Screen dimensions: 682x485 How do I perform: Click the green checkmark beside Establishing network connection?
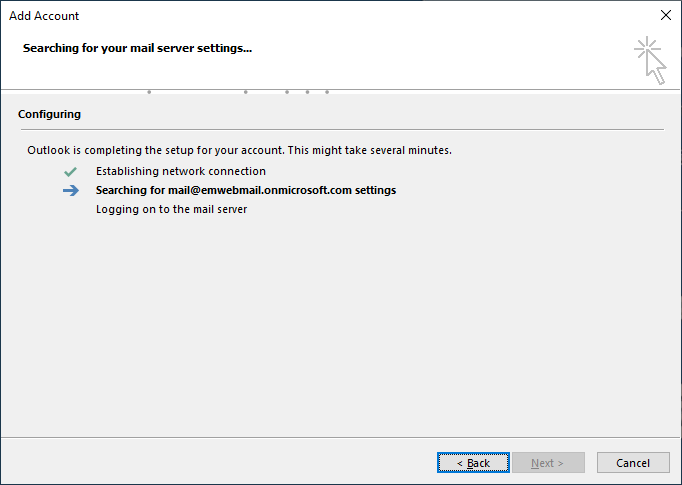(70, 172)
